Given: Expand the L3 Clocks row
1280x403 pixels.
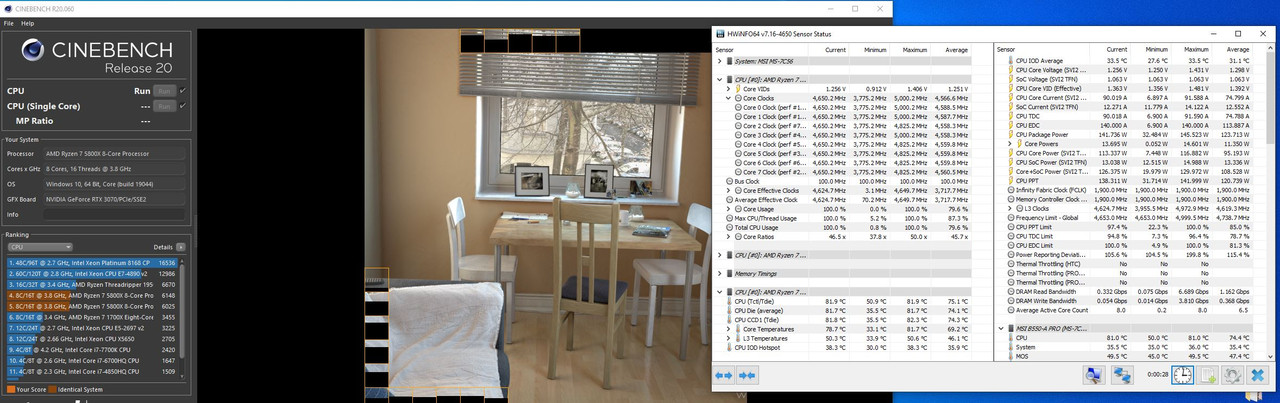Looking at the screenshot, I should tap(1011, 208).
